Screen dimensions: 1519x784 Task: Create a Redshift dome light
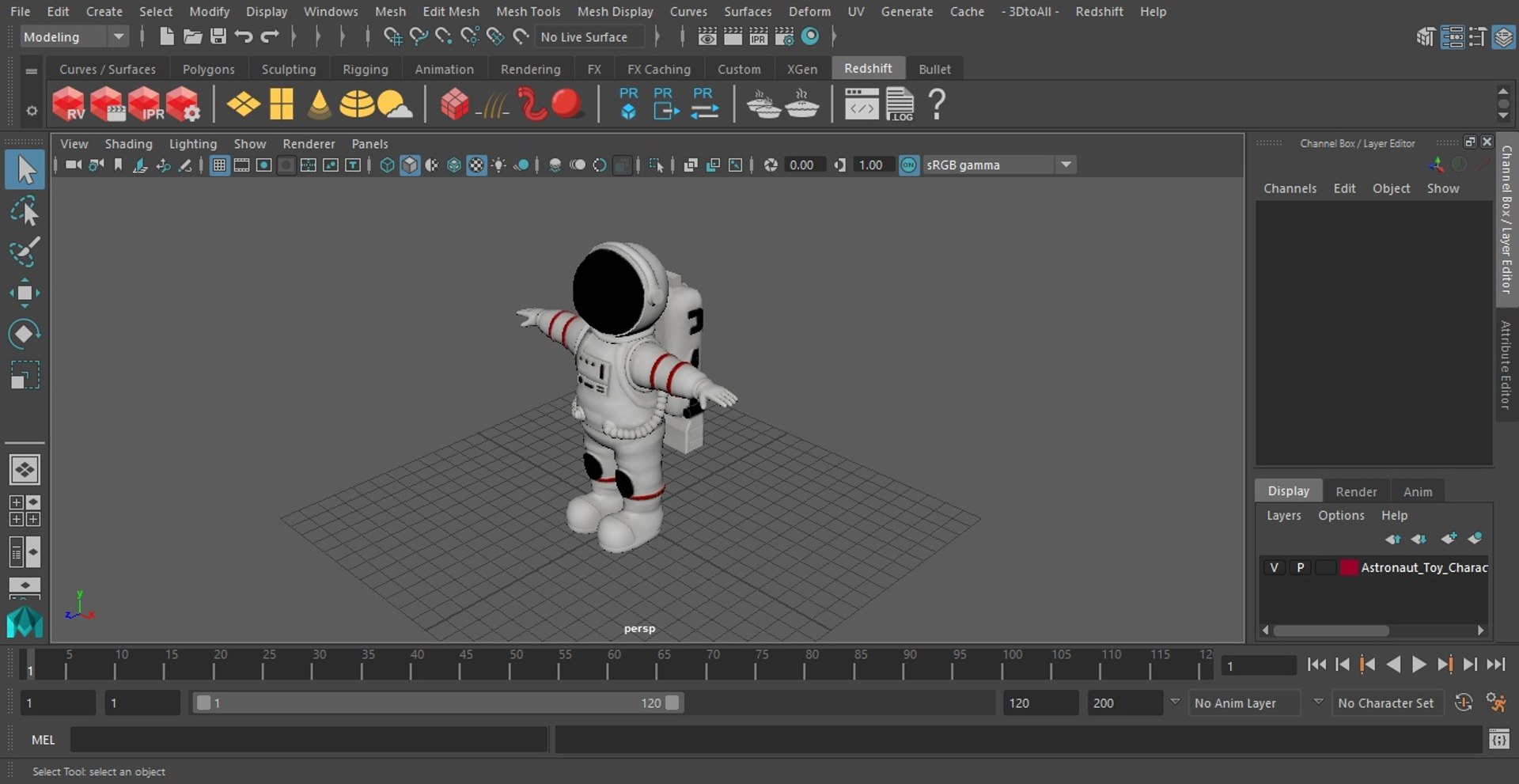[357, 104]
